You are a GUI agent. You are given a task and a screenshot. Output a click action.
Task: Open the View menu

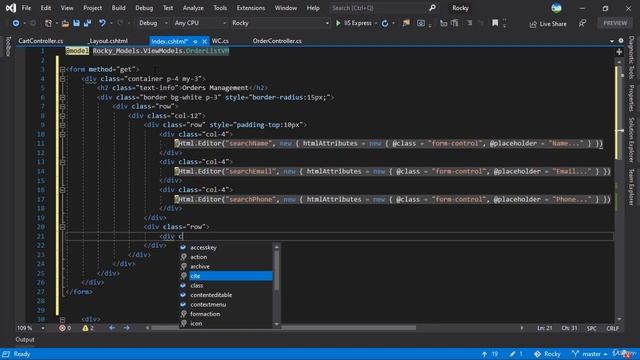point(67,8)
